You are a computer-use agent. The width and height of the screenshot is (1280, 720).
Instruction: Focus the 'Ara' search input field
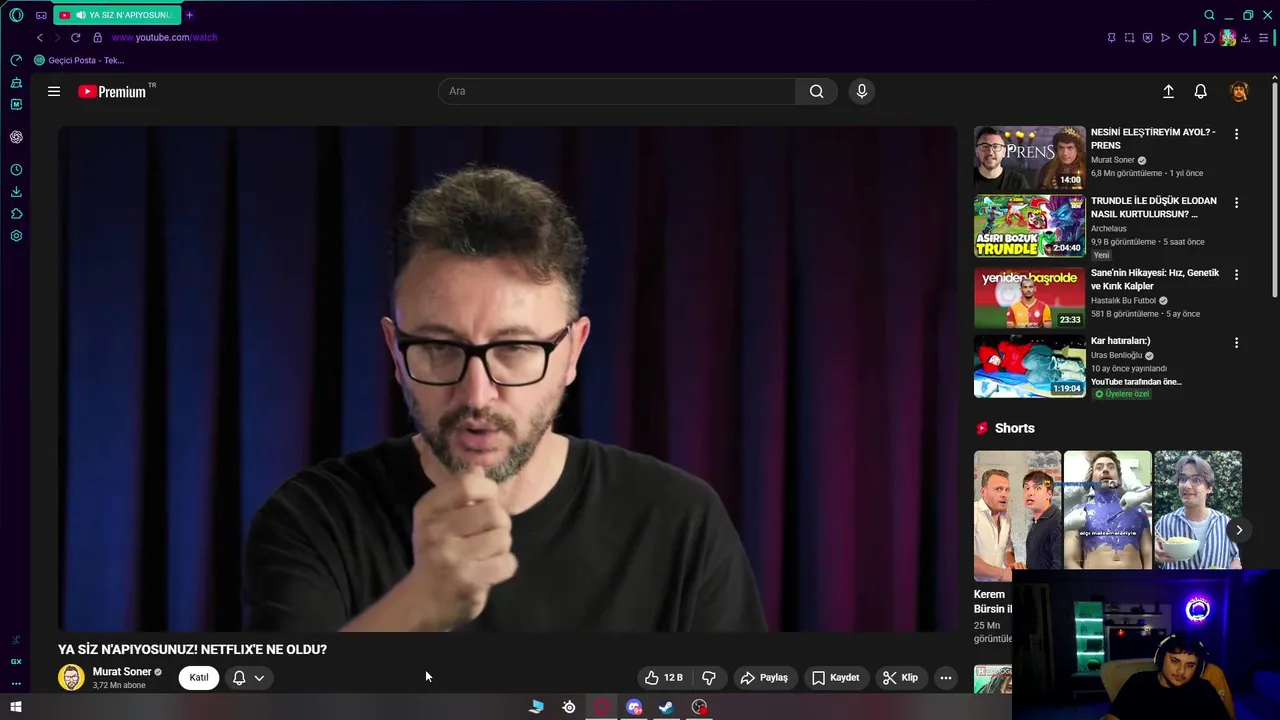coord(617,91)
